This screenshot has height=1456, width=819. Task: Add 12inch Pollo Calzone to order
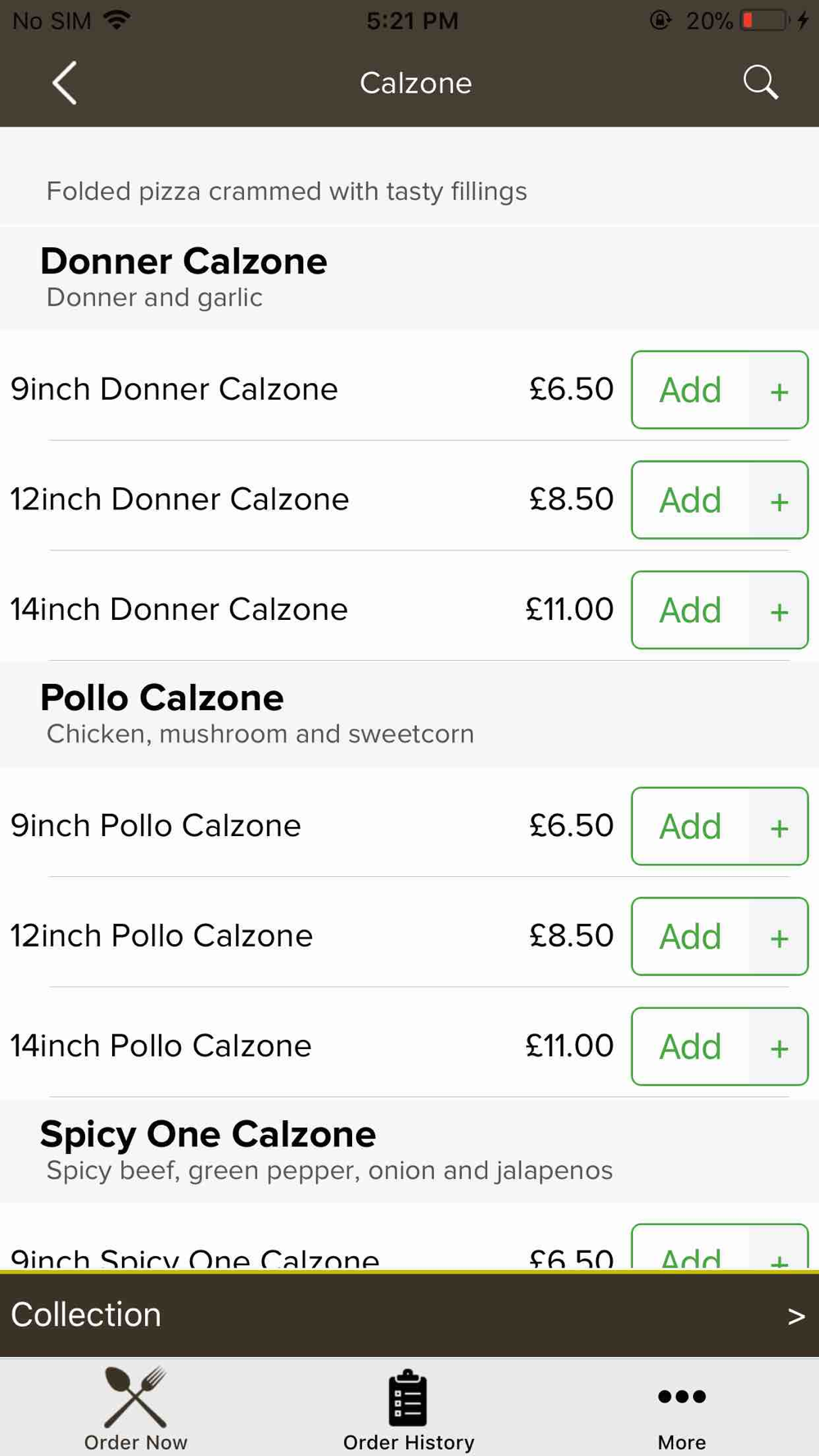[x=690, y=937]
